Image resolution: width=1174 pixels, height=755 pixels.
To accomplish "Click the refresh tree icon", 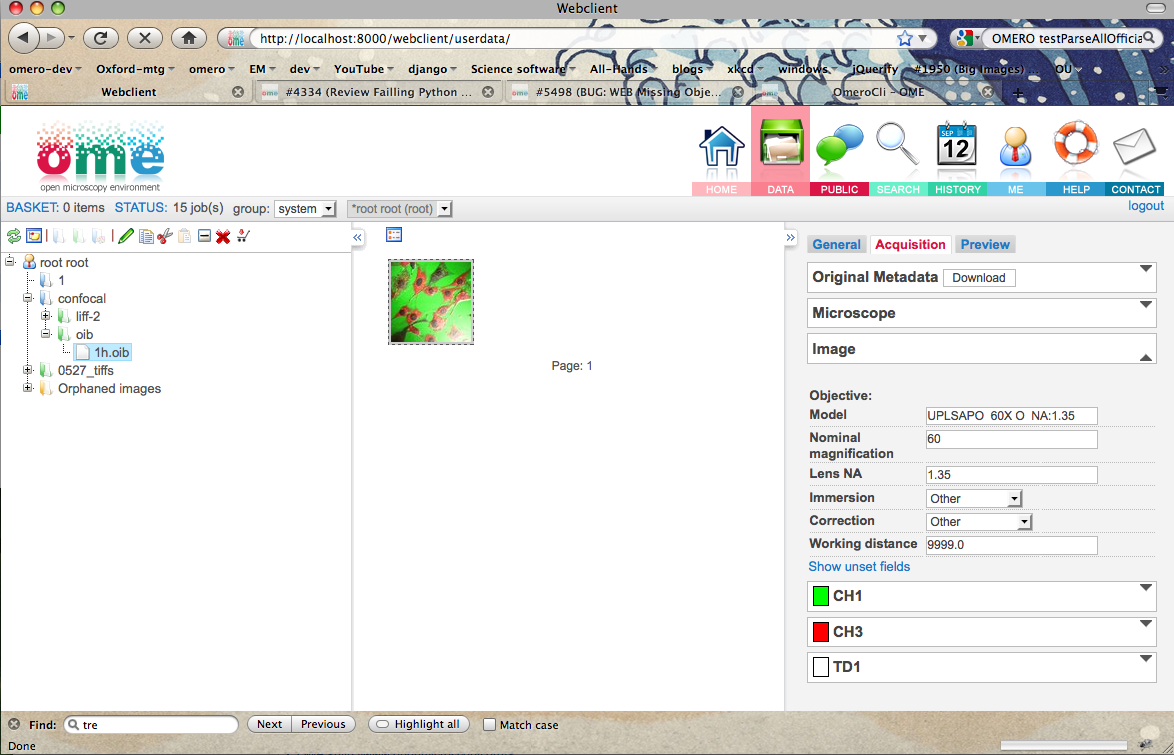I will pyautogui.click(x=14, y=236).
